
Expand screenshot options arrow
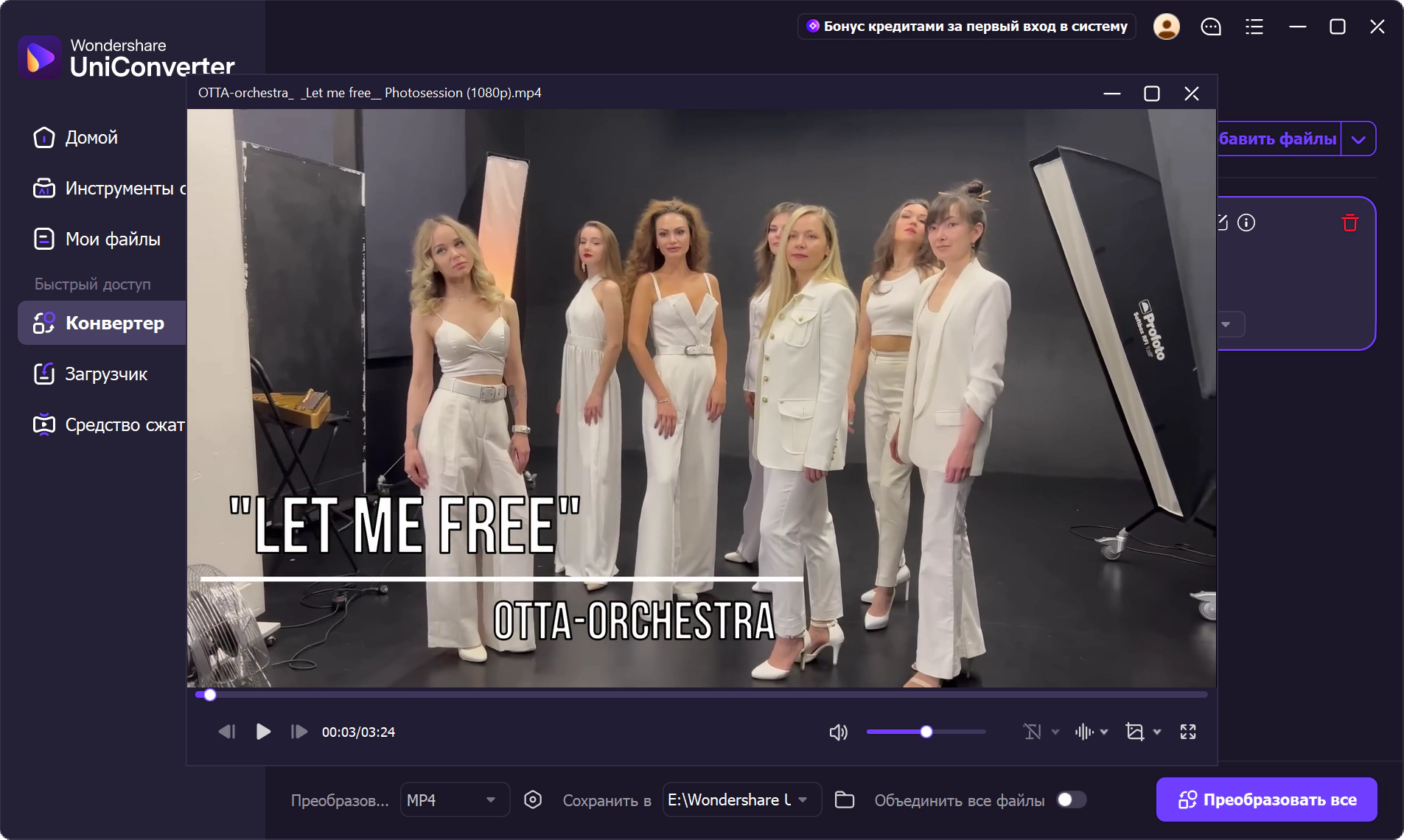1157,732
